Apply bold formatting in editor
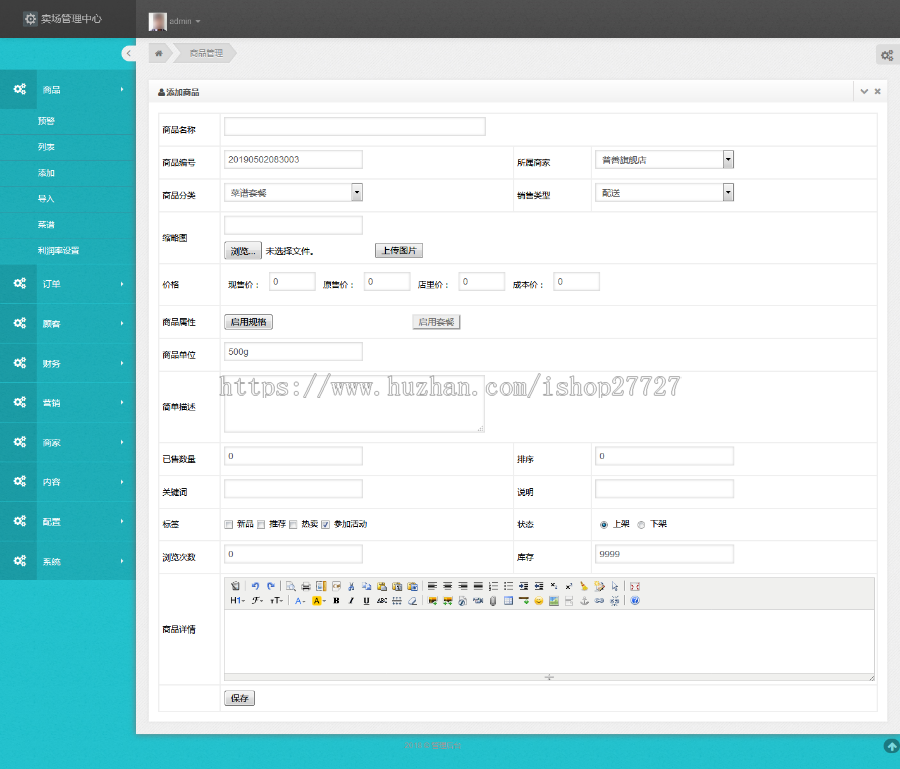Screen dimensions: 900x769 [336, 601]
